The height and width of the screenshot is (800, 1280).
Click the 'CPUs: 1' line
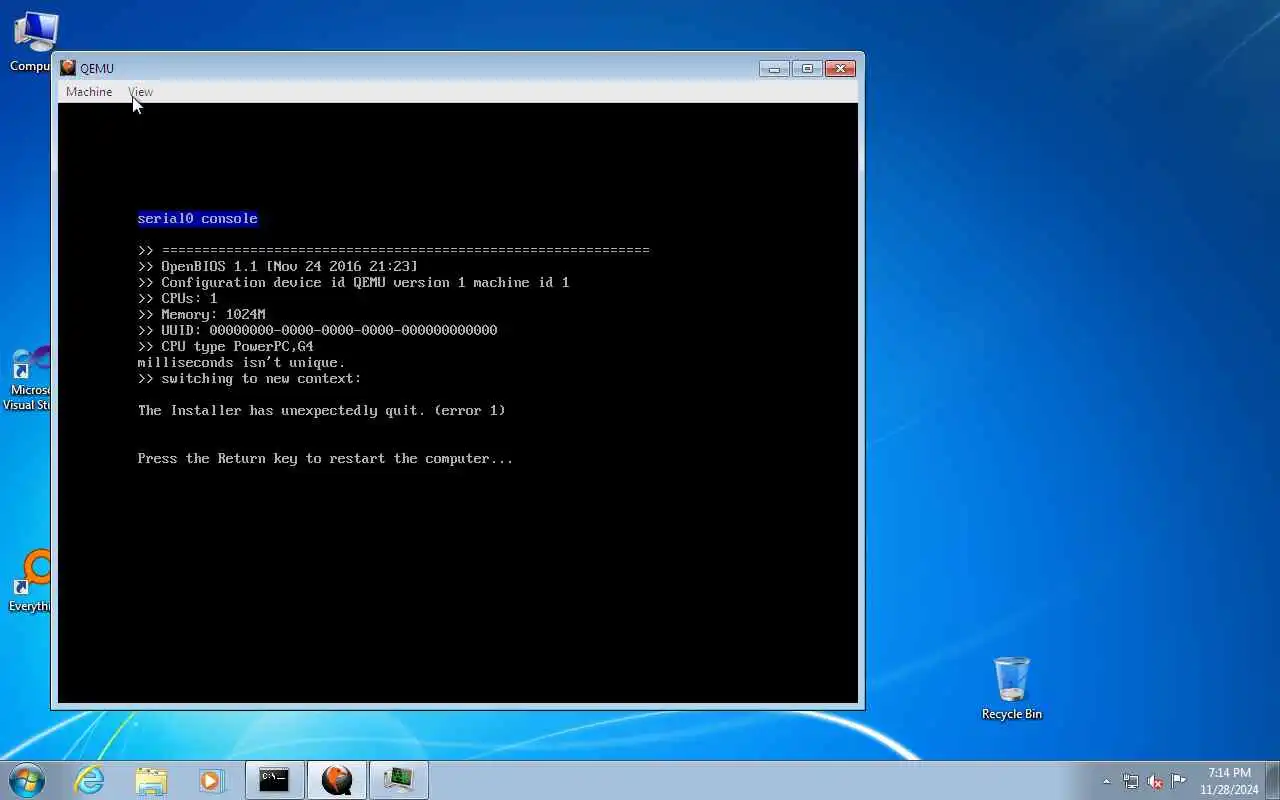tap(178, 298)
